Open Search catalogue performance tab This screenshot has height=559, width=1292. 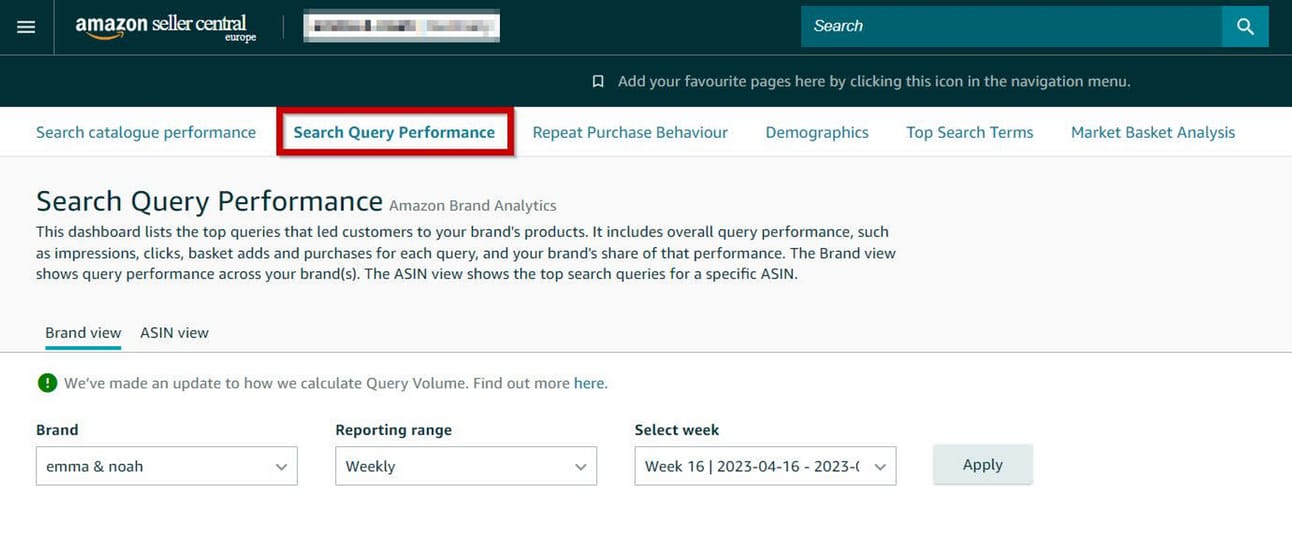(146, 132)
